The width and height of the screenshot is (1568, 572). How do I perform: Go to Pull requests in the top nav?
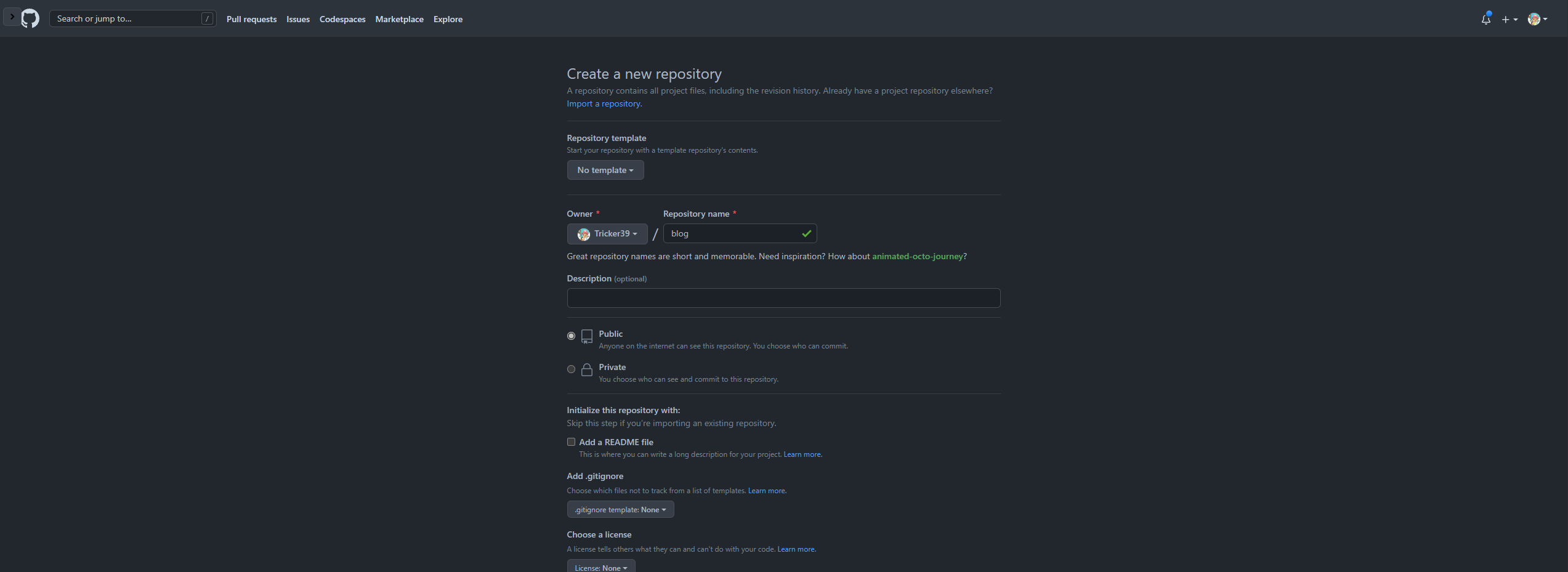pyautogui.click(x=251, y=19)
